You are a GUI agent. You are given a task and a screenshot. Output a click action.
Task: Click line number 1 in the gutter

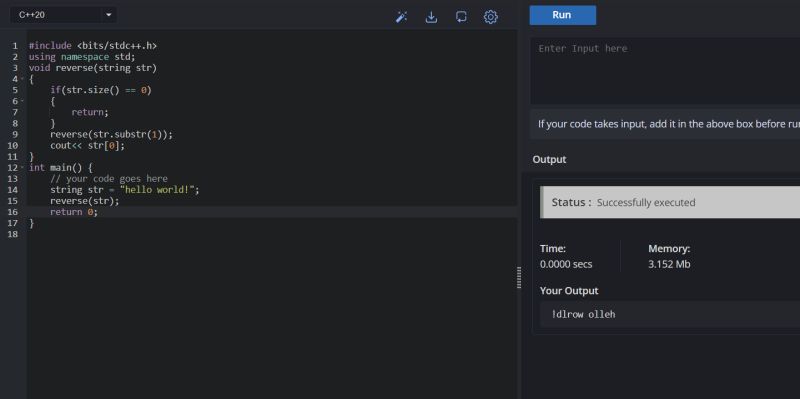point(15,46)
